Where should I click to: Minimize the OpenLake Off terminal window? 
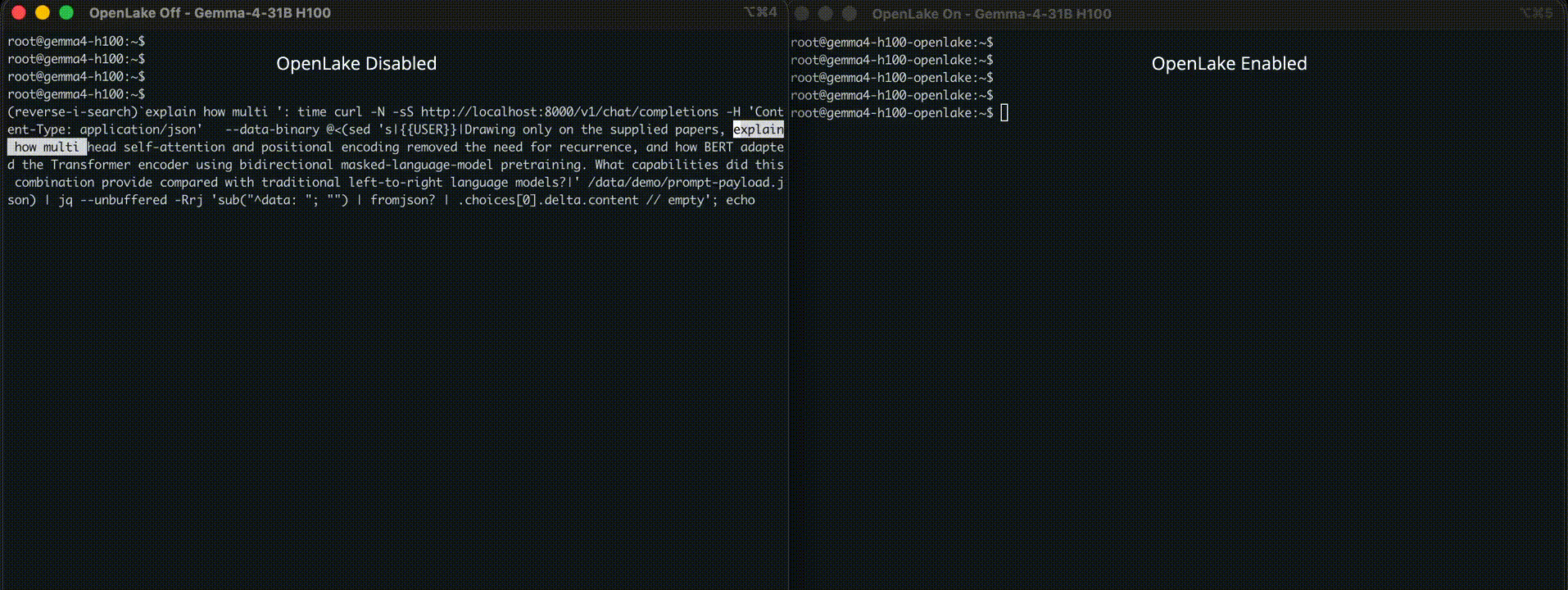pos(43,12)
